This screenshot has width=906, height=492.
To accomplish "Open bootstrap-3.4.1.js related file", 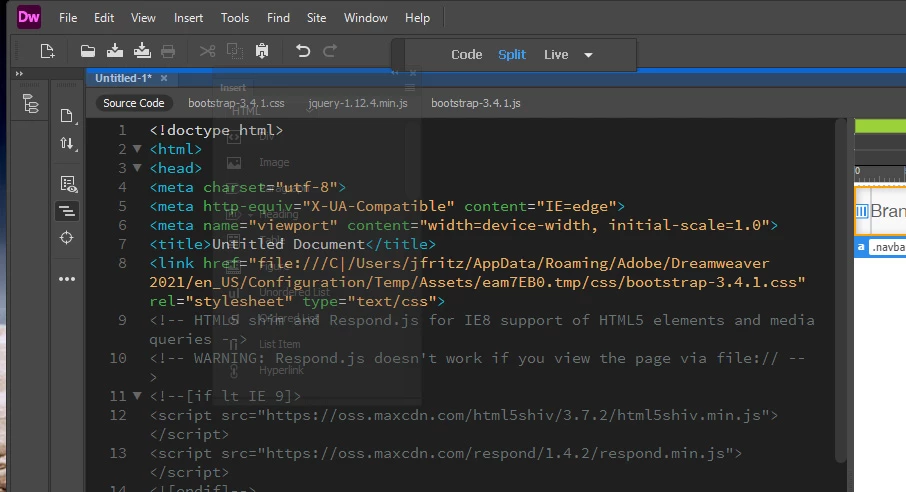I will [x=476, y=103].
